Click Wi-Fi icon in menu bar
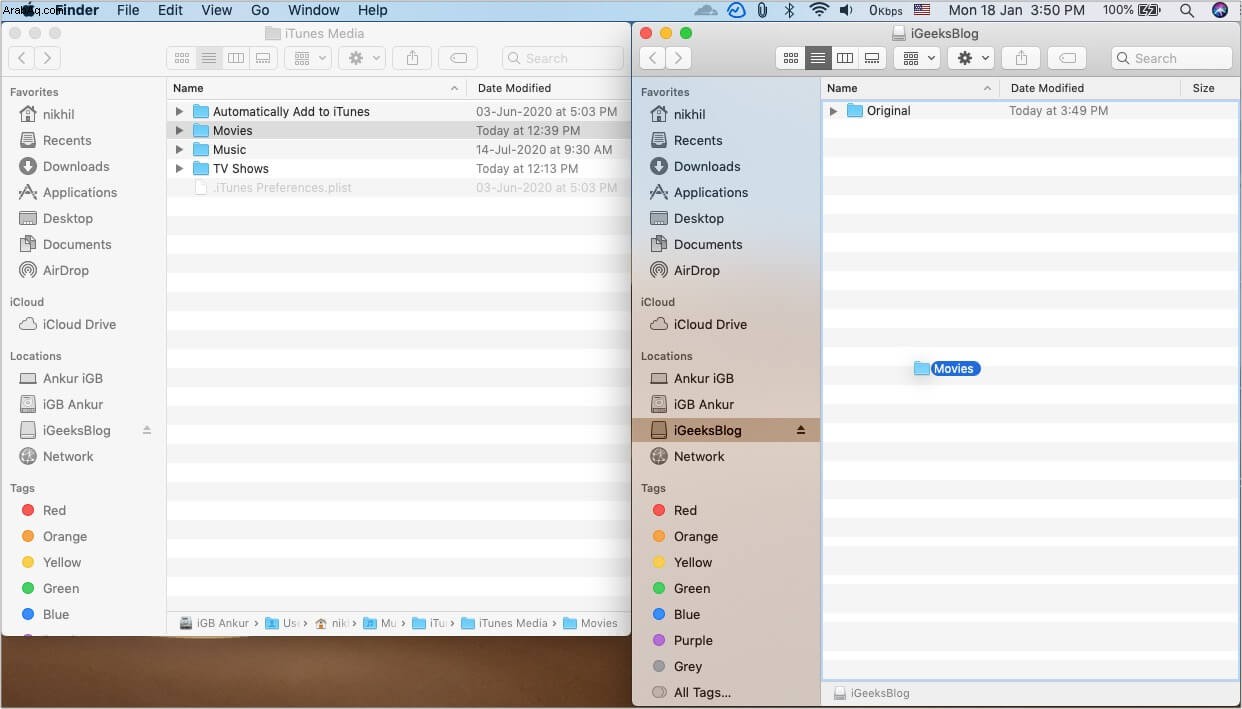 [x=820, y=10]
